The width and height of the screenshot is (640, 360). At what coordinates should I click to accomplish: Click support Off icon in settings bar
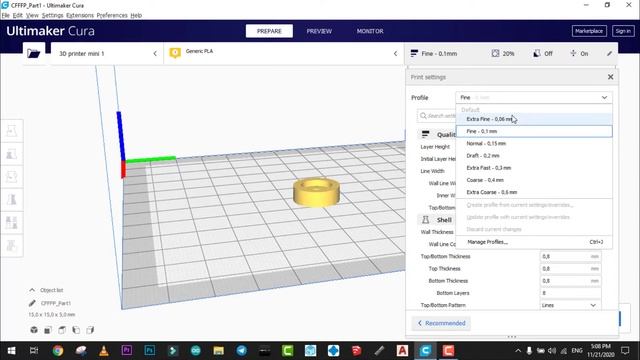(537, 53)
